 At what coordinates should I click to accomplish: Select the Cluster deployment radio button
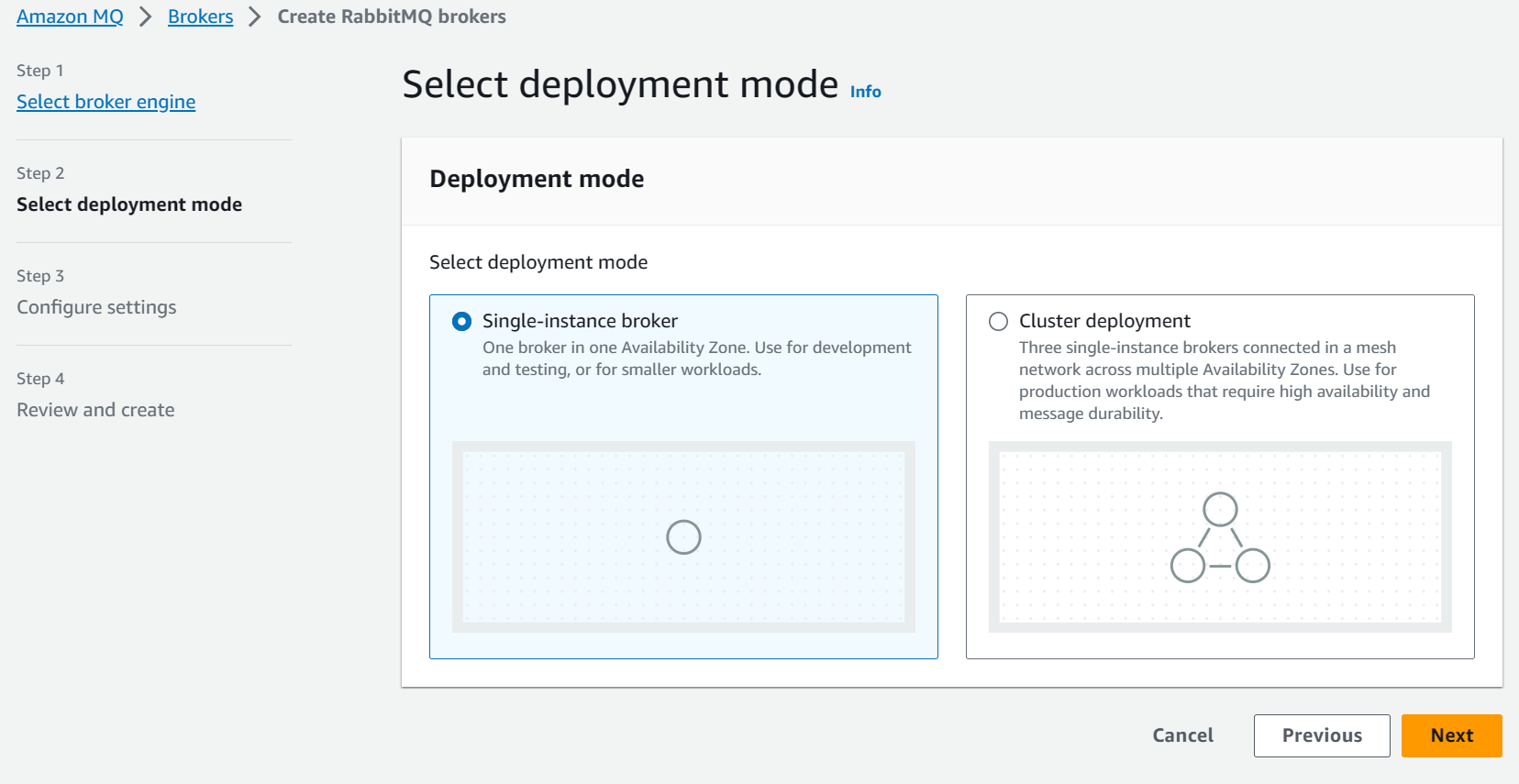click(x=998, y=321)
